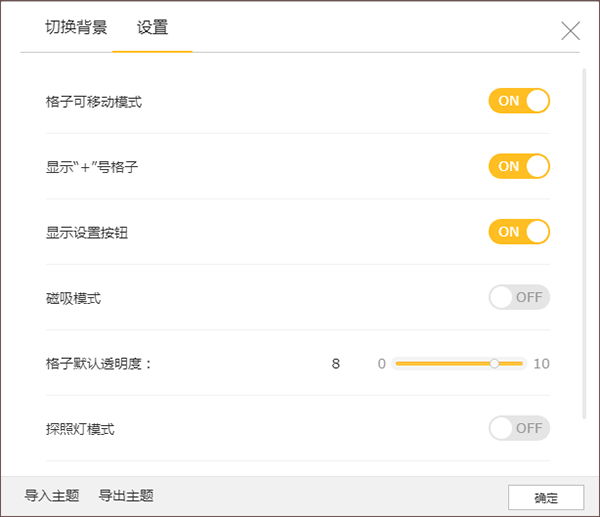Switch to the 切换背景 tab
600x517 pixels.
76,27
